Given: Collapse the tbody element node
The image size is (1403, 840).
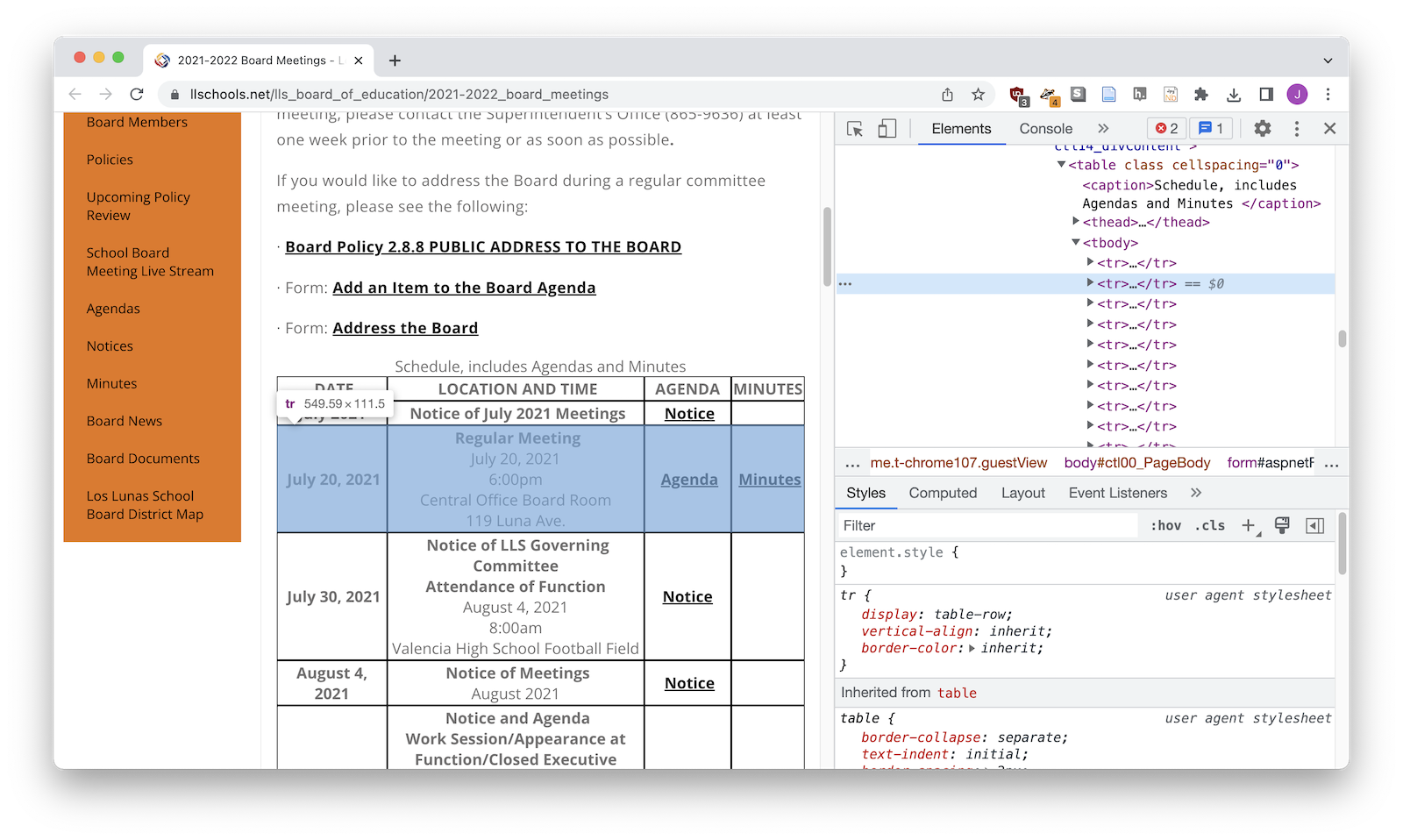Looking at the screenshot, I should [x=1076, y=242].
